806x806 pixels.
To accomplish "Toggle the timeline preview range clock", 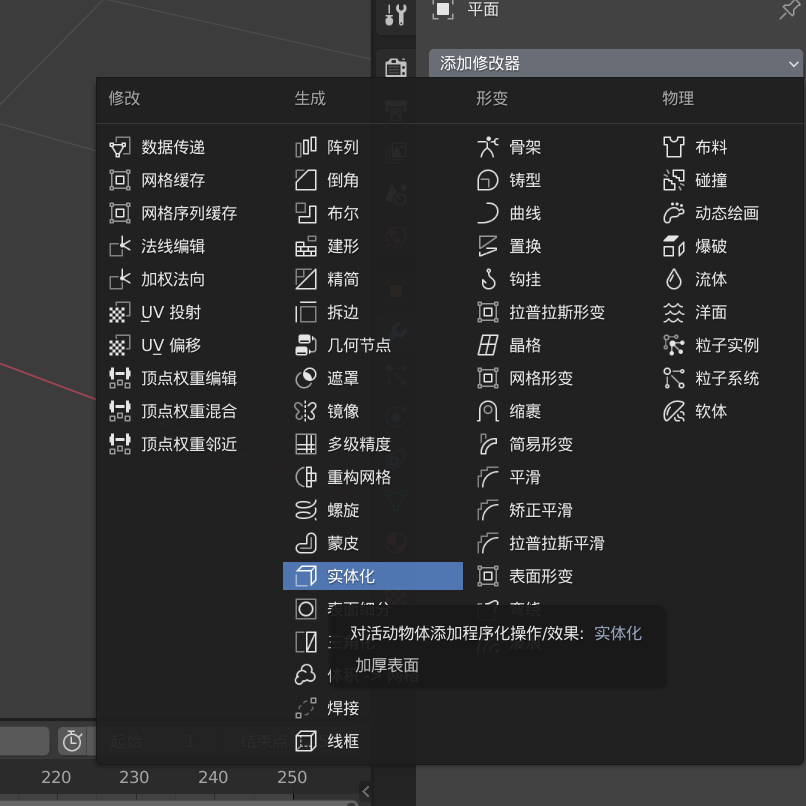I will (72, 741).
